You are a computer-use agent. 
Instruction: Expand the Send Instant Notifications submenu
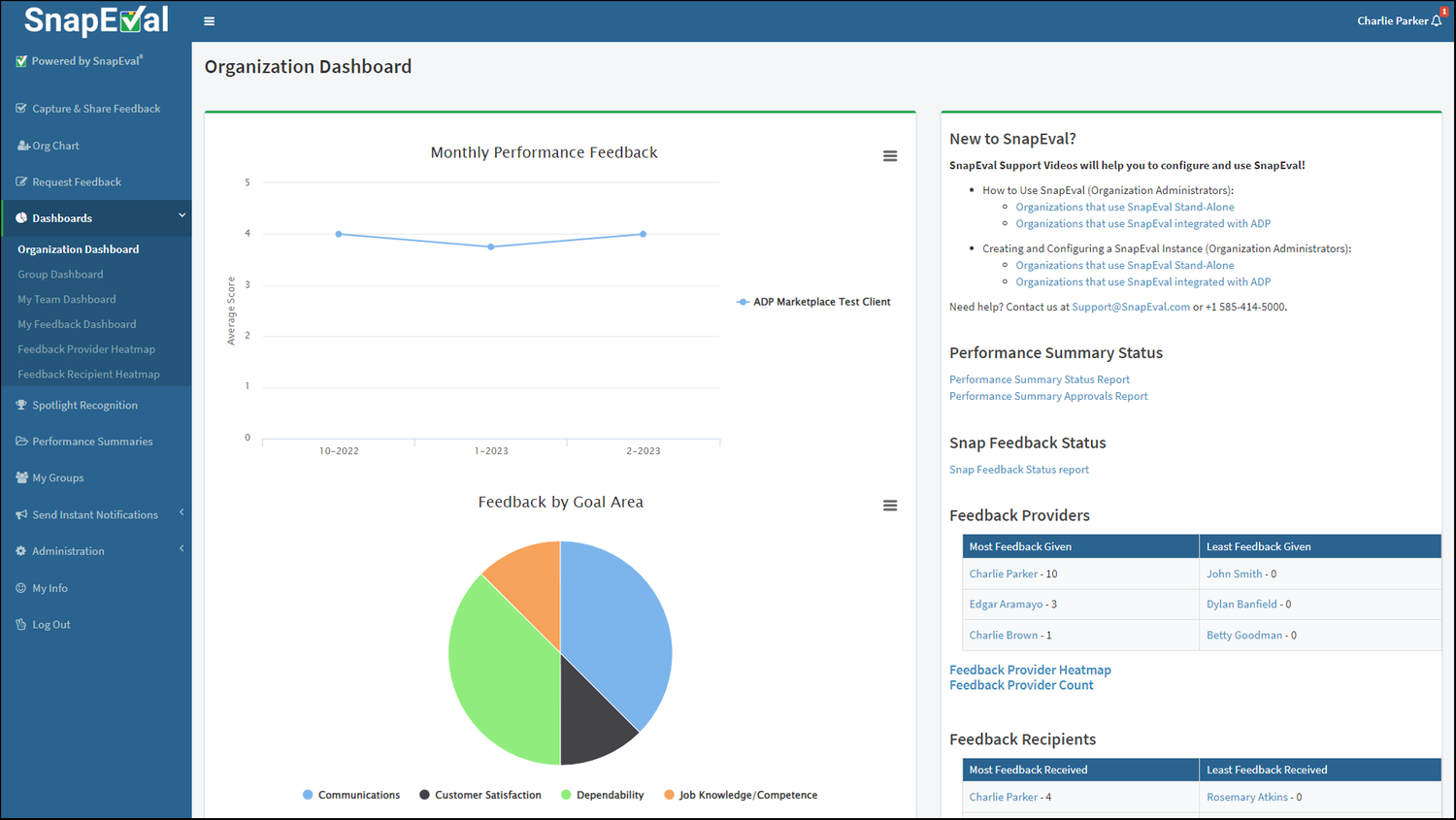point(182,512)
